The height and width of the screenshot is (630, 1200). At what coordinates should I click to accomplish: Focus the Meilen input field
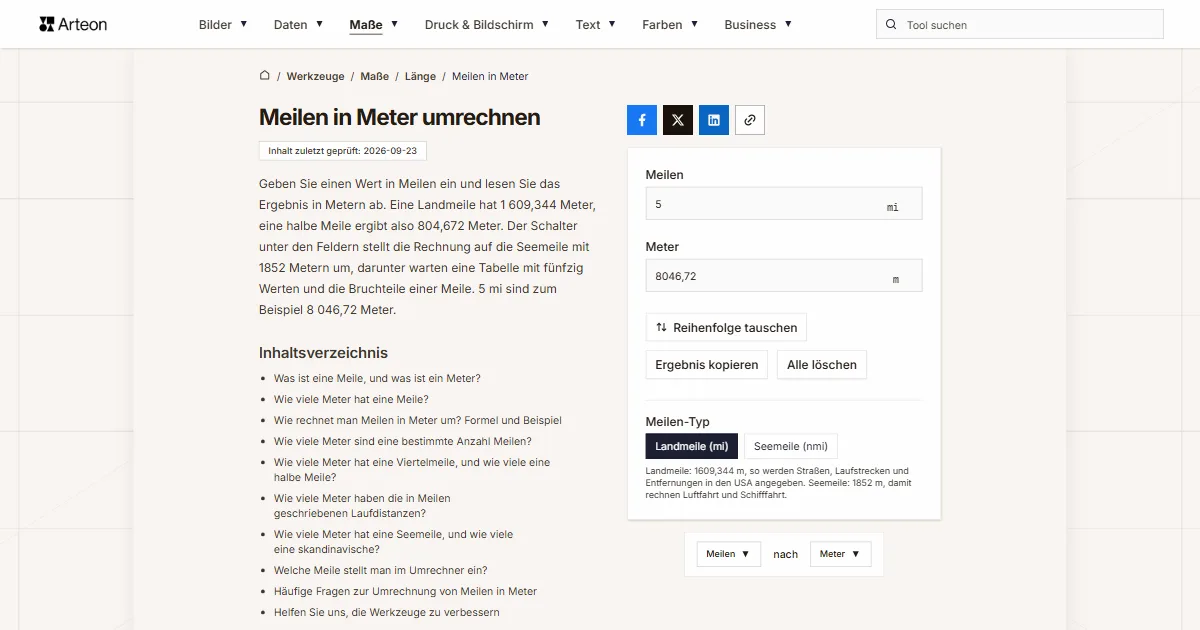click(x=784, y=204)
